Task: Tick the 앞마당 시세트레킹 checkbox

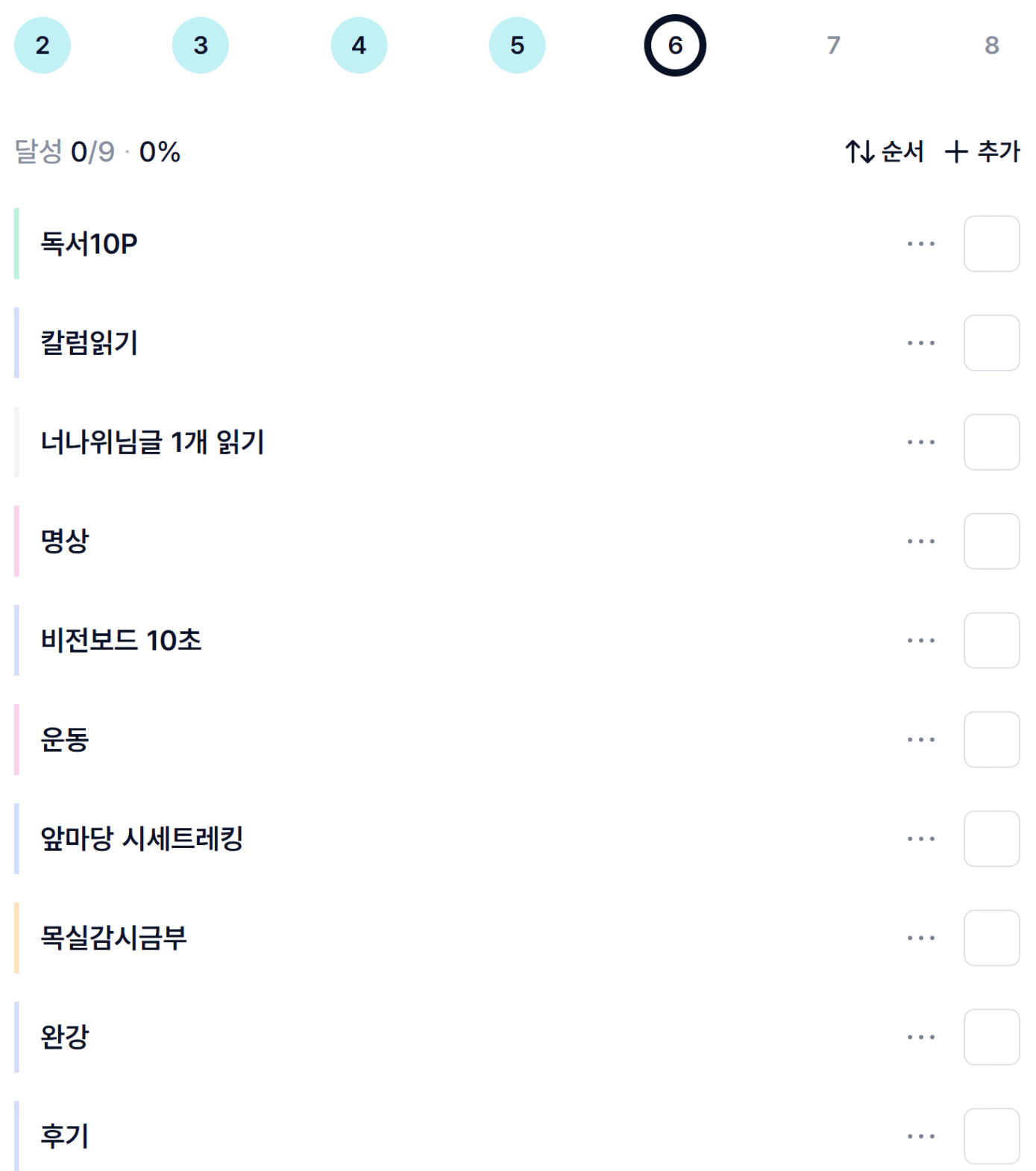Action: coord(991,839)
